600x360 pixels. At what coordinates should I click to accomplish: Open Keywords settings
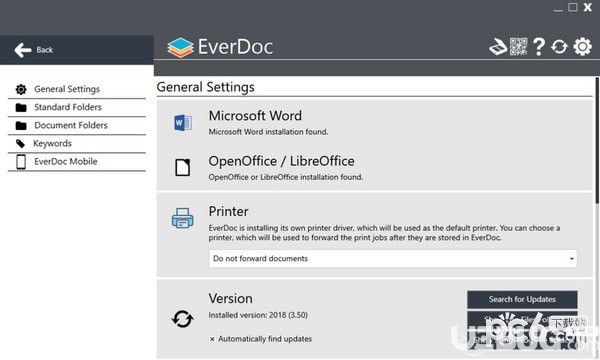[x=77, y=143]
